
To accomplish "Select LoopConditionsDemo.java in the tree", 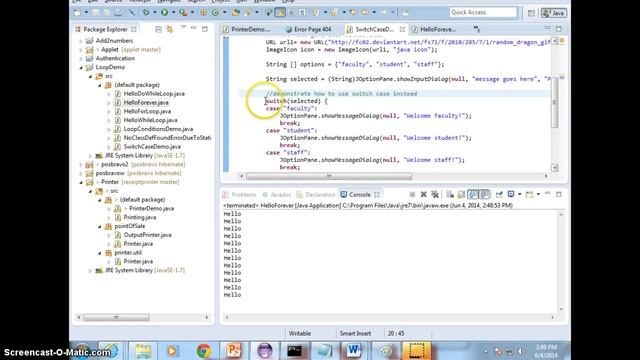I will tap(158, 129).
